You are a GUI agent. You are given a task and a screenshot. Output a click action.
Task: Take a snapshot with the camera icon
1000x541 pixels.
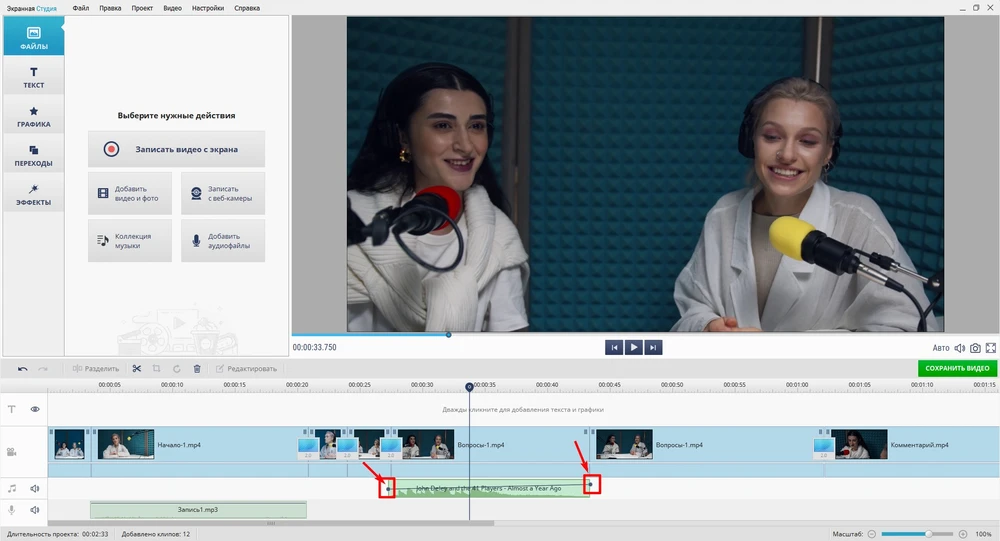click(x=975, y=348)
